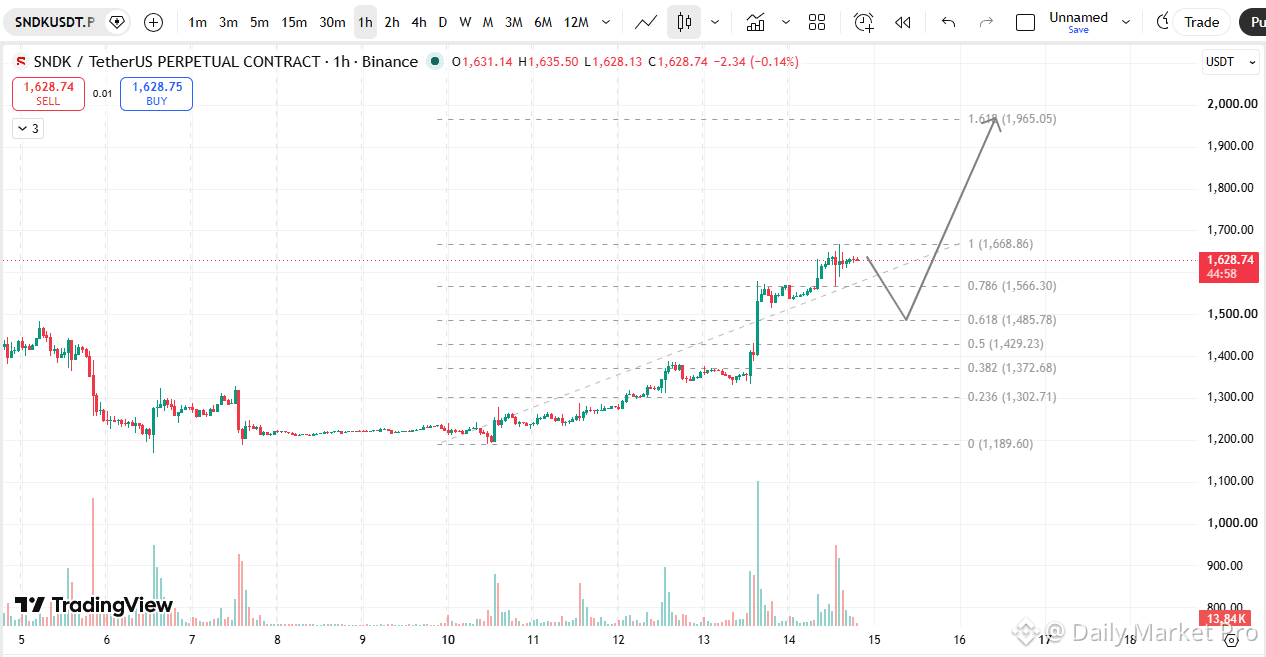
Task: Click the tallest green volume bar on day 13
Action: click(x=757, y=554)
